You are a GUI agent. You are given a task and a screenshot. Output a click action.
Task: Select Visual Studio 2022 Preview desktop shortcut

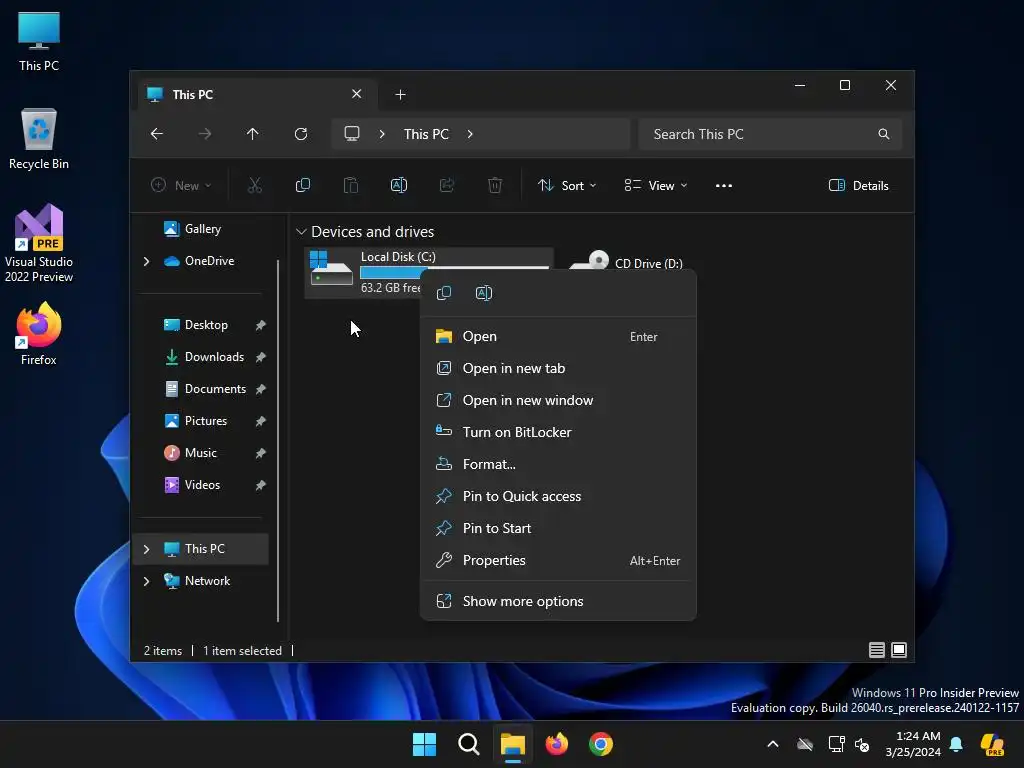[x=39, y=243]
